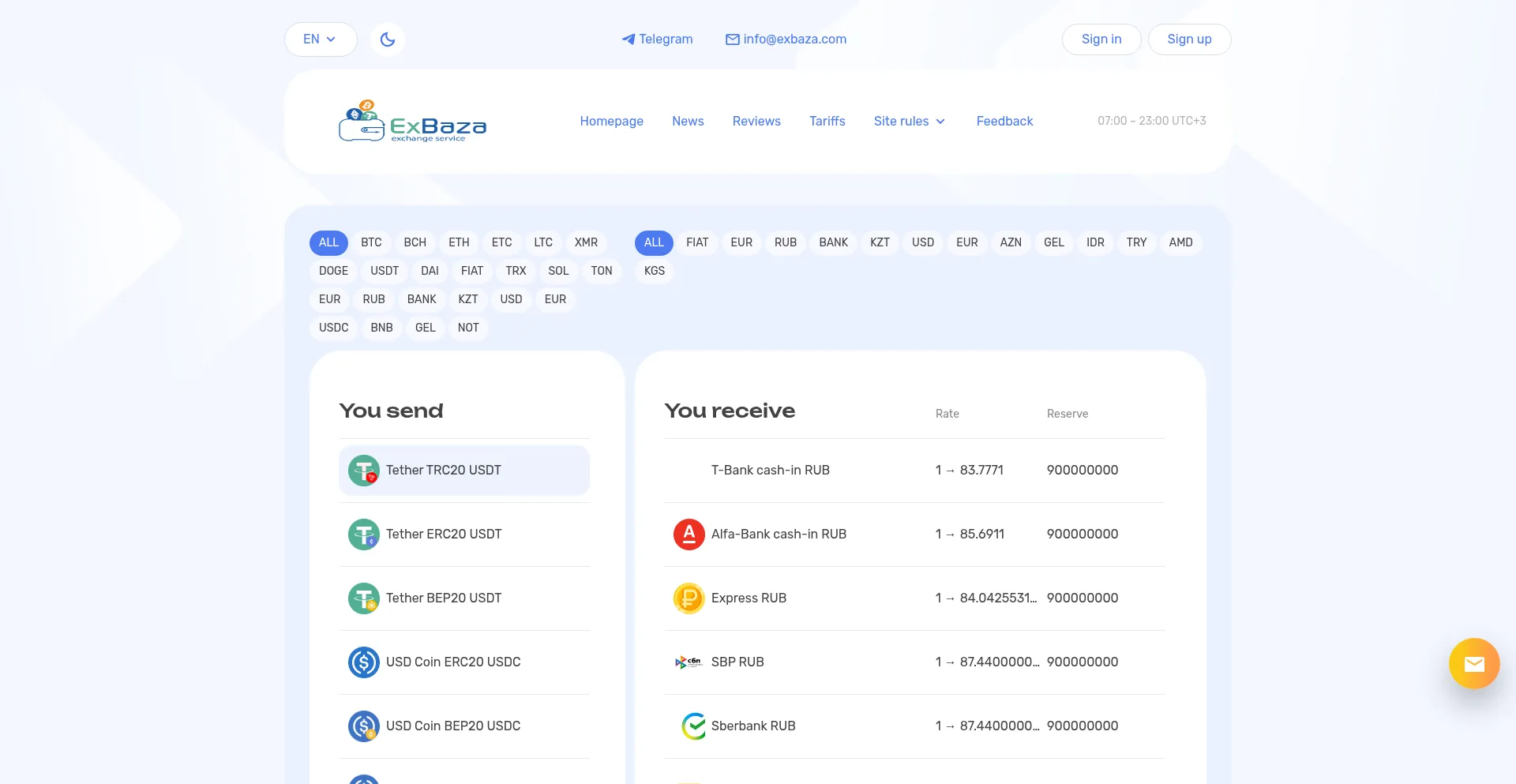Filter send list by TRX
The height and width of the screenshot is (784, 1516).
pos(516,271)
